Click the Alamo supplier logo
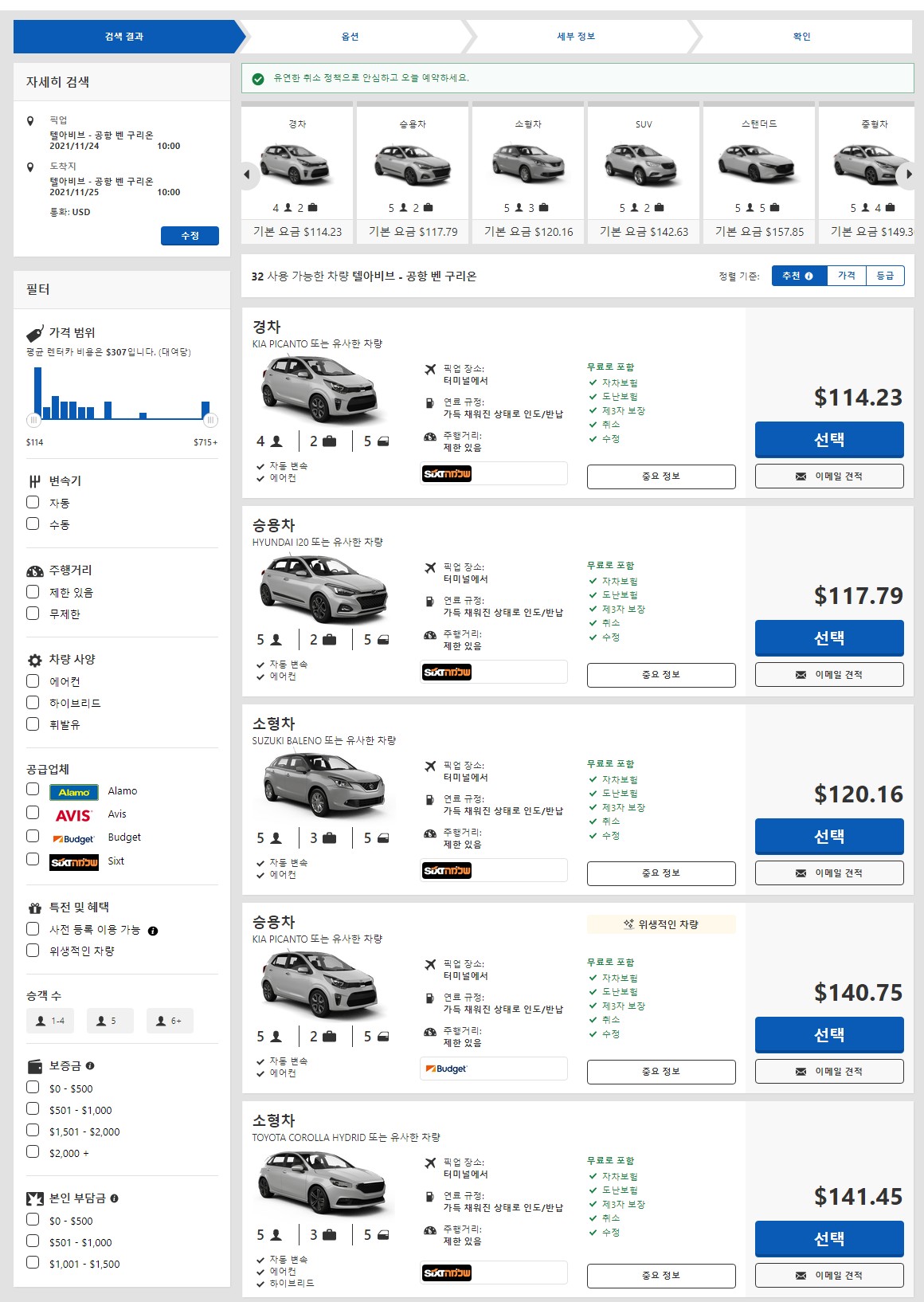 click(74, 792)
